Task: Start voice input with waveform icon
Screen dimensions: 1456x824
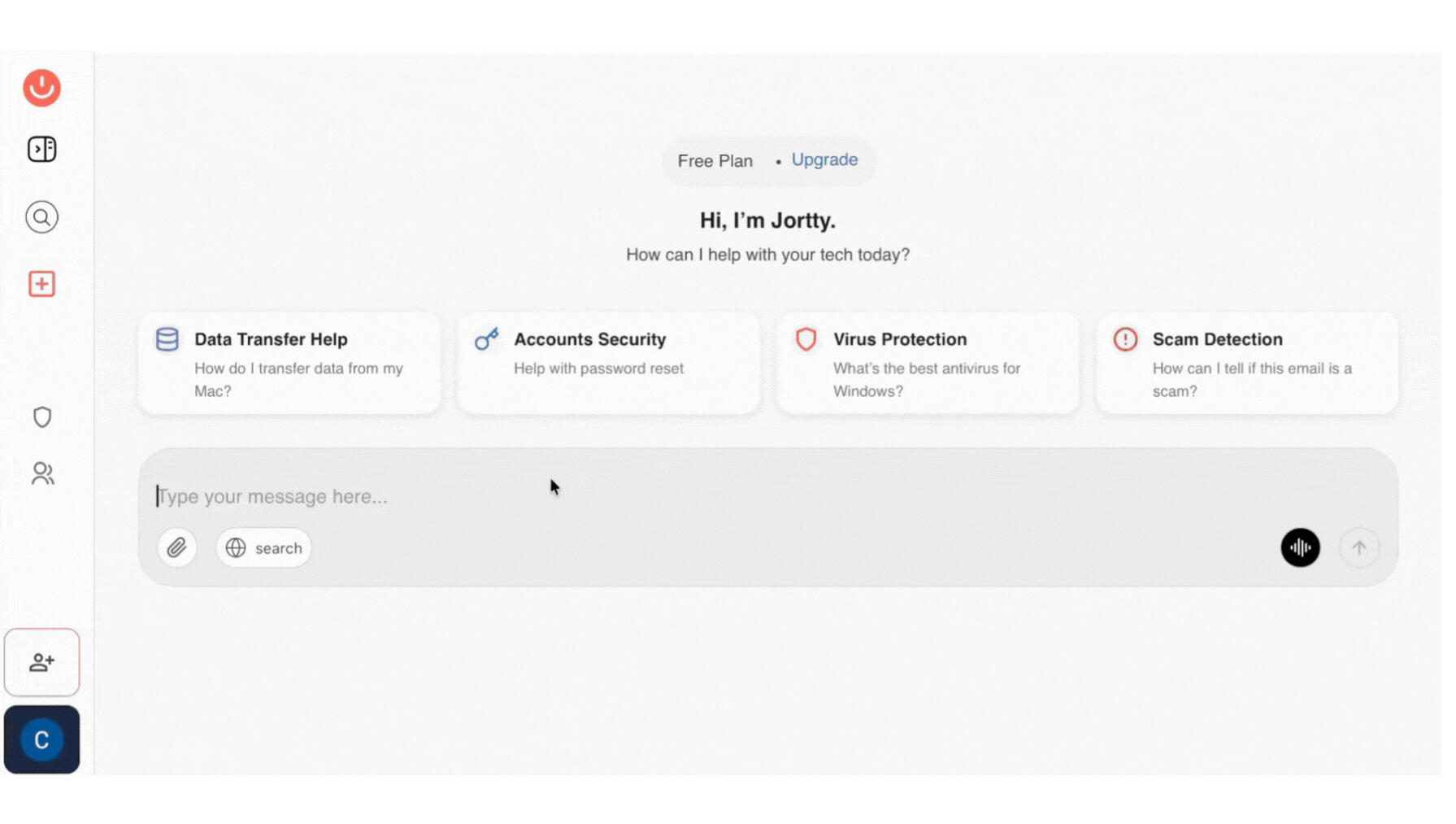Action: click(1300, 548)
